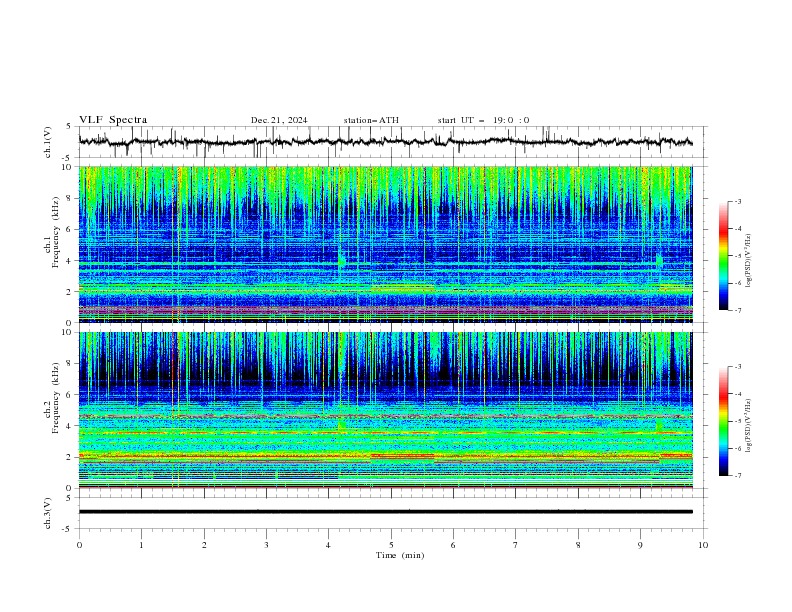792x612 pixels.
Task: Click the ch.1 signal burst near minute 9.3
Action: (x=659, y=262)
